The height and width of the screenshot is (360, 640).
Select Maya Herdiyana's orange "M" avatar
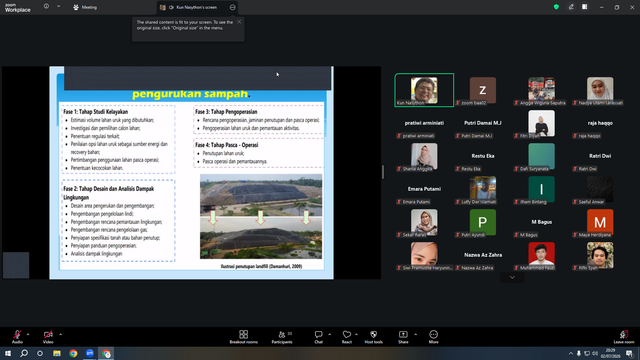coord(600,222)
